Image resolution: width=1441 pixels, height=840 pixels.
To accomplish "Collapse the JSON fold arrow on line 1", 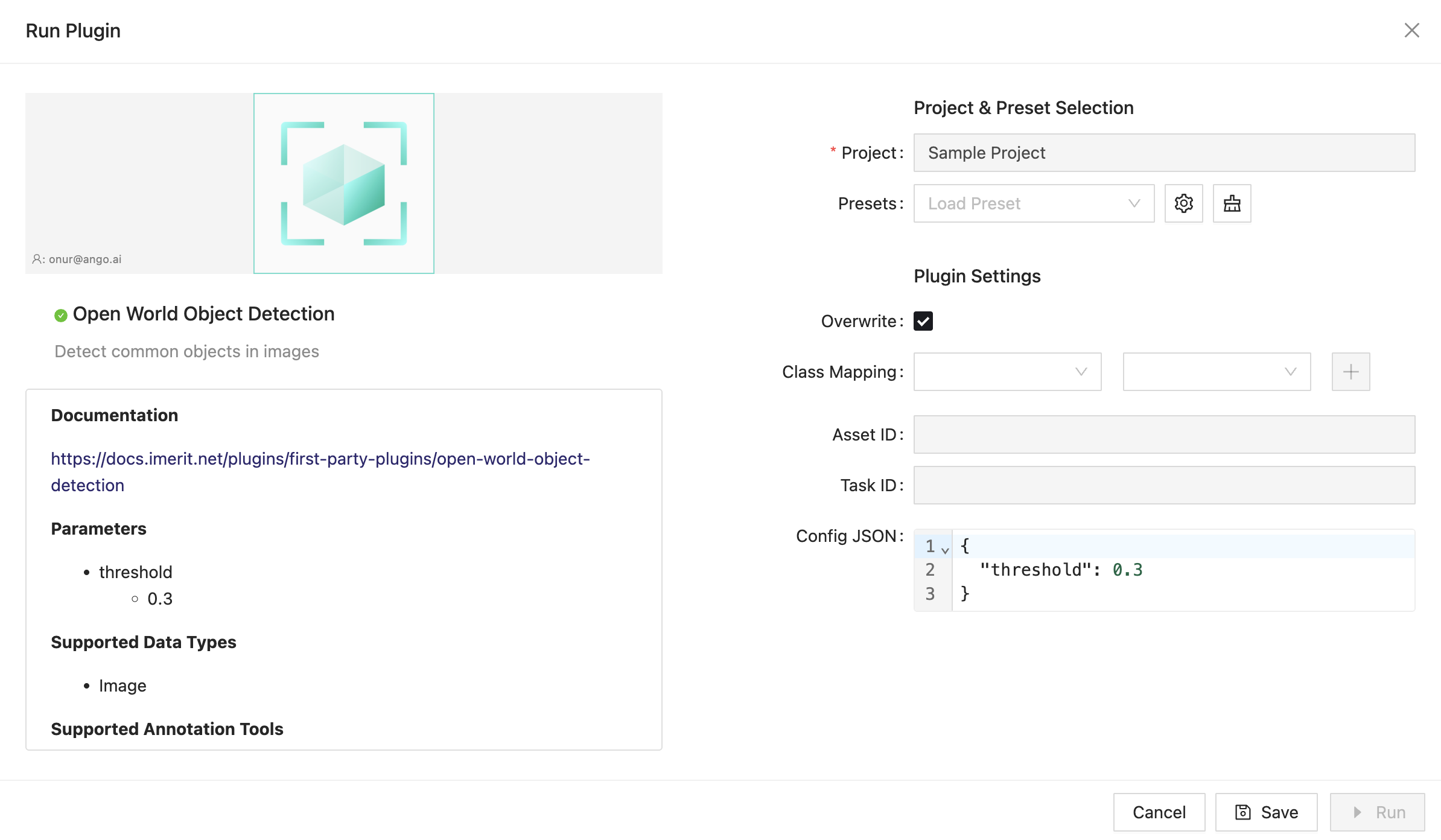I will 945,550.
